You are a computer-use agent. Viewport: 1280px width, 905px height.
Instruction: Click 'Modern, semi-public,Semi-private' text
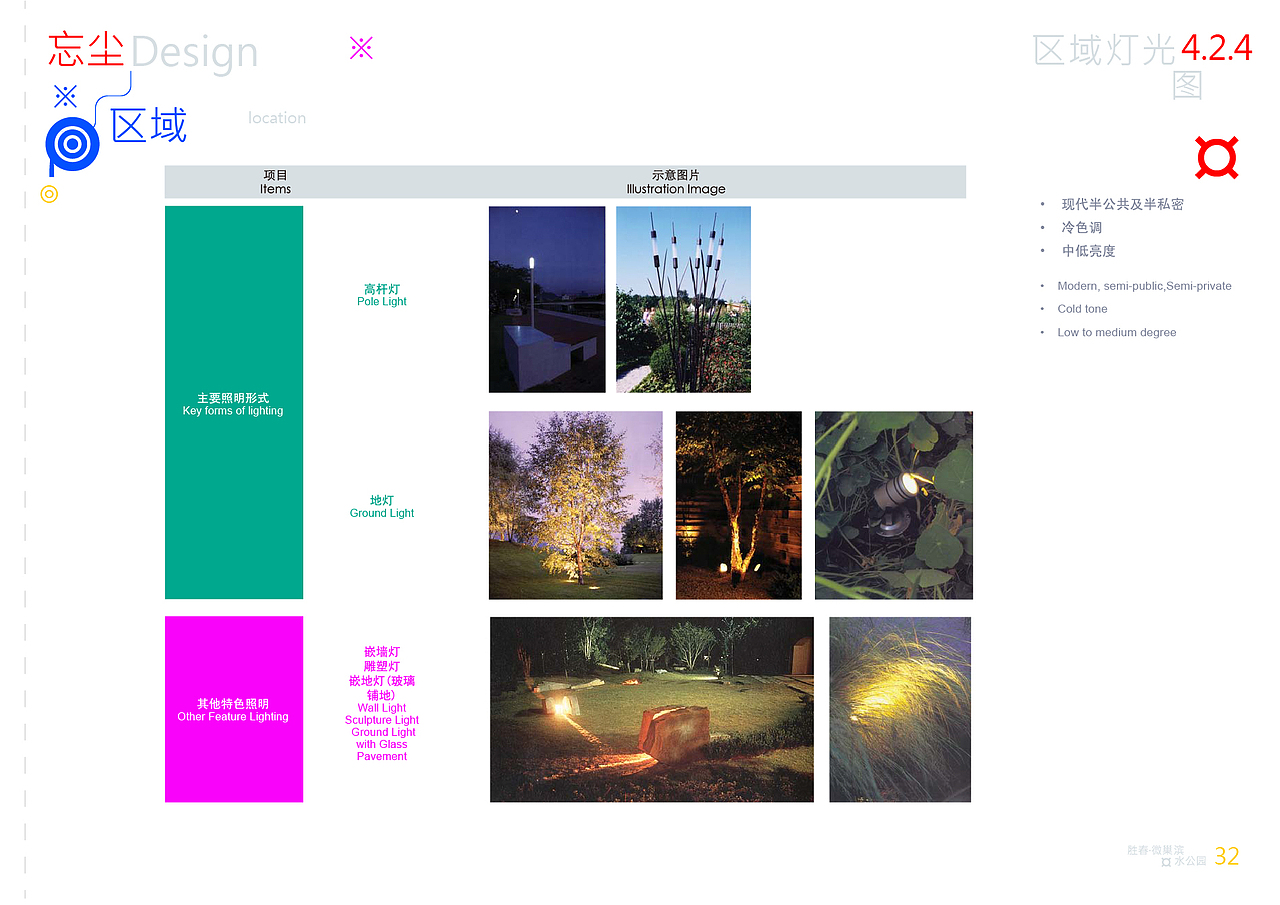(x=1145, y=286)
